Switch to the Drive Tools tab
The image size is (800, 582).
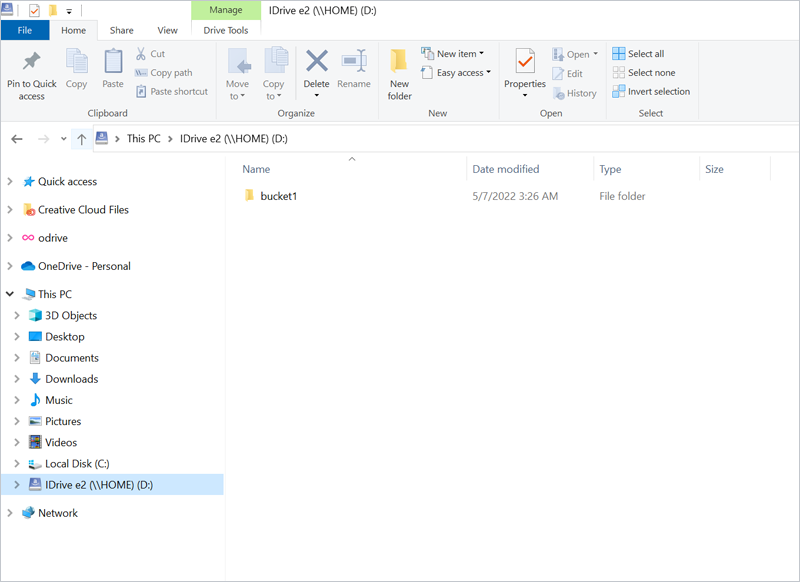[x=226, y=30]
